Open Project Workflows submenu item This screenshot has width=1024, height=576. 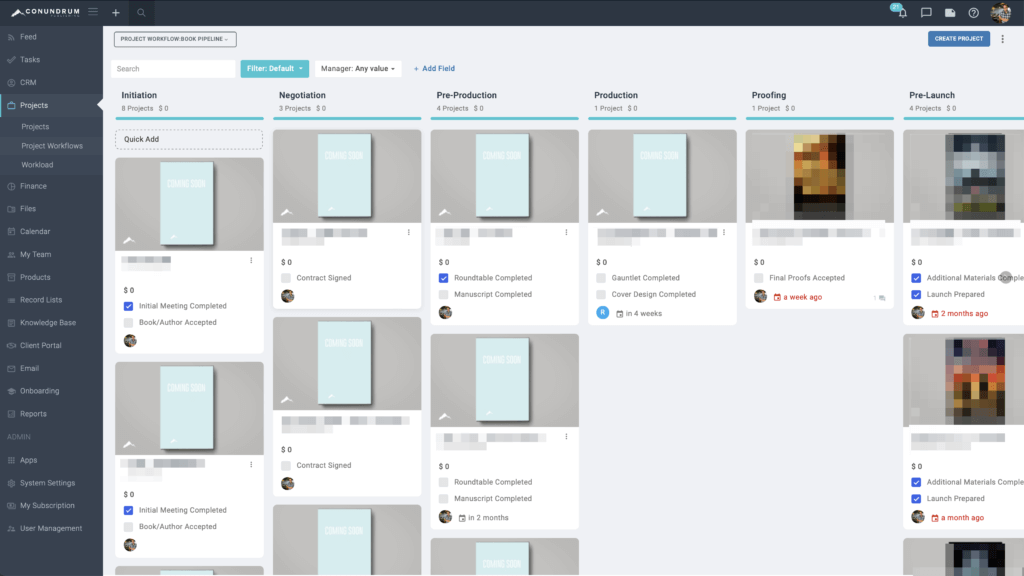(52, 146)
